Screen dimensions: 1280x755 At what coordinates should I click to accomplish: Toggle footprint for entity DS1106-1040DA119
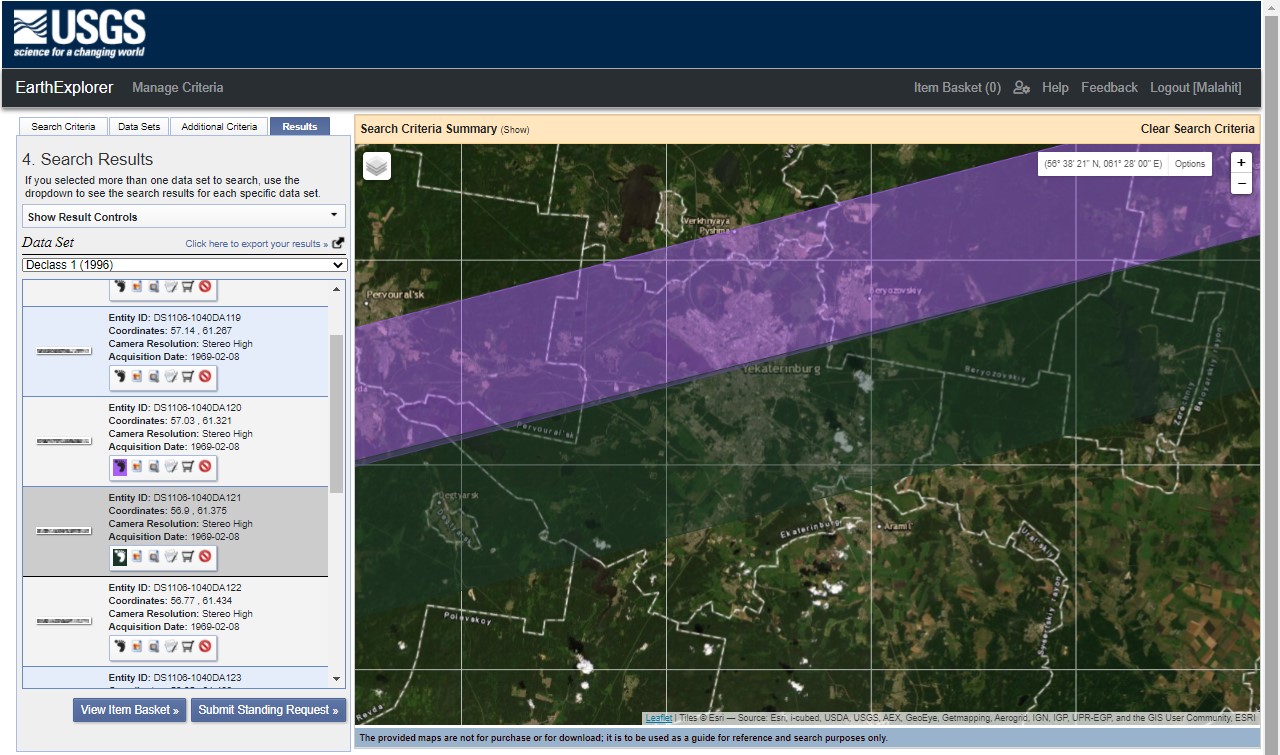point(119,377)
